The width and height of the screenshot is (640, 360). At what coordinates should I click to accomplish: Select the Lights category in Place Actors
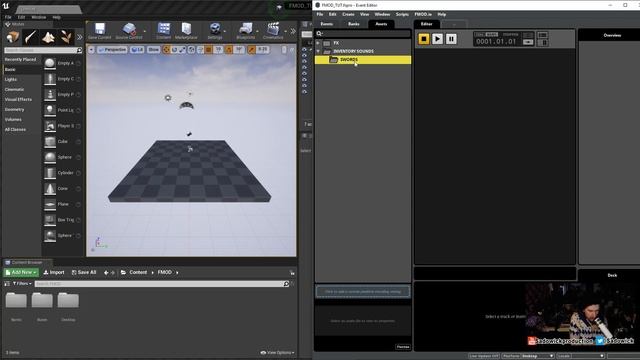pos(11,80)
